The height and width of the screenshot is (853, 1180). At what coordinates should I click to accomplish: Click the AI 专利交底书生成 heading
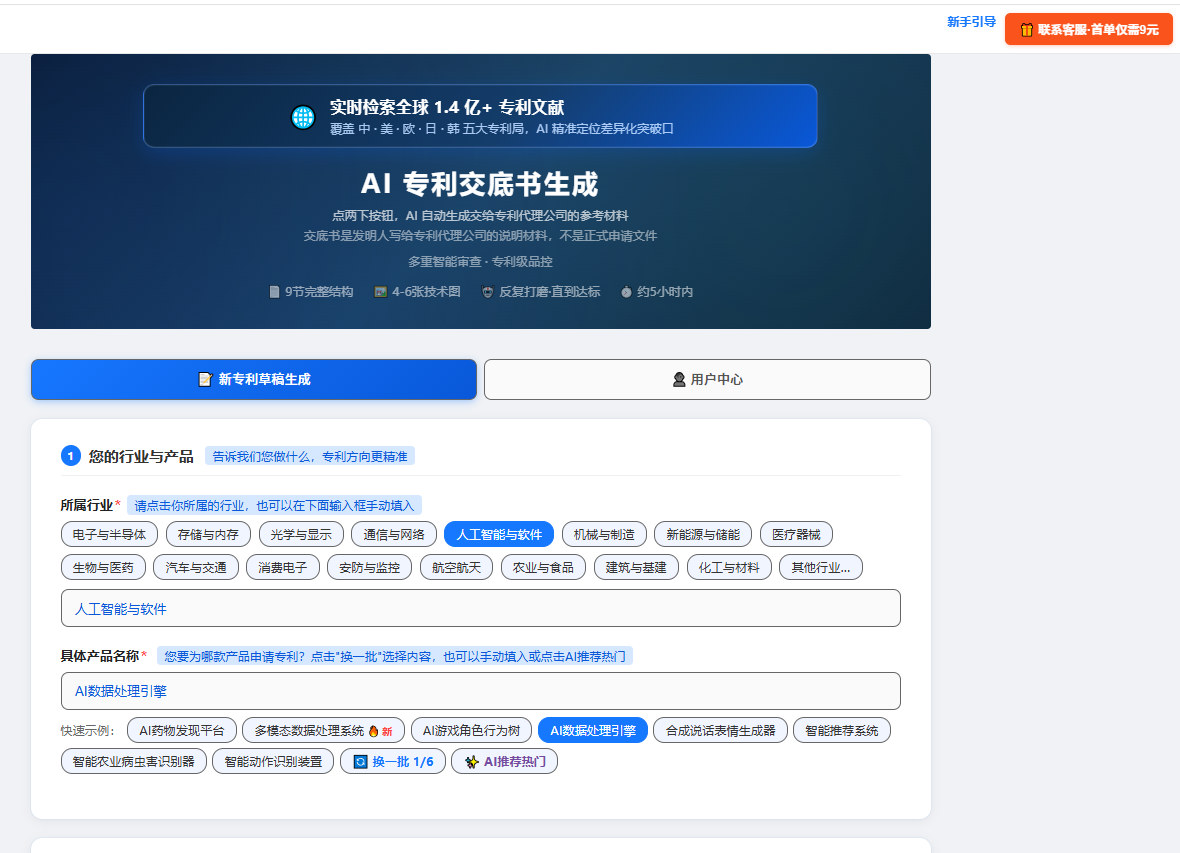480,184
